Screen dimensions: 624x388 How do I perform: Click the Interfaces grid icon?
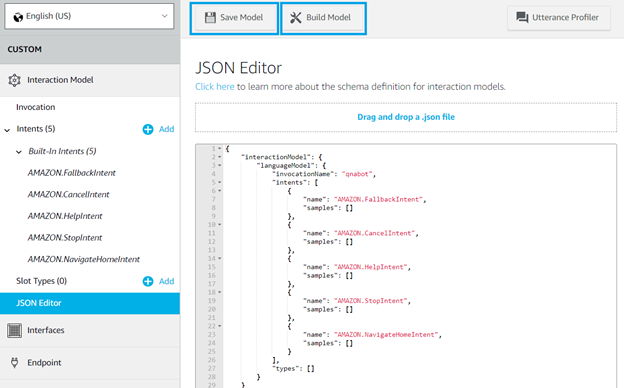click(15, 330)
